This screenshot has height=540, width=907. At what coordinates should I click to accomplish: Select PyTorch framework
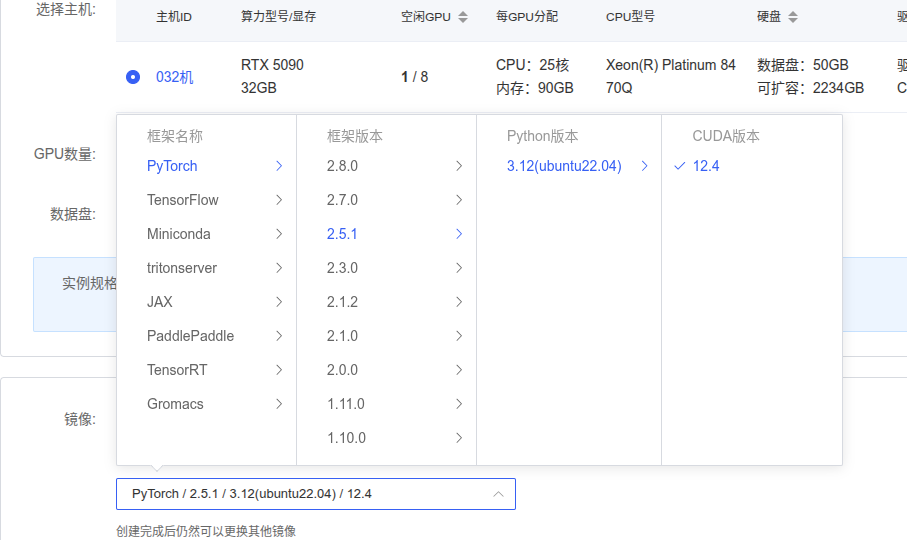point(172,166)
